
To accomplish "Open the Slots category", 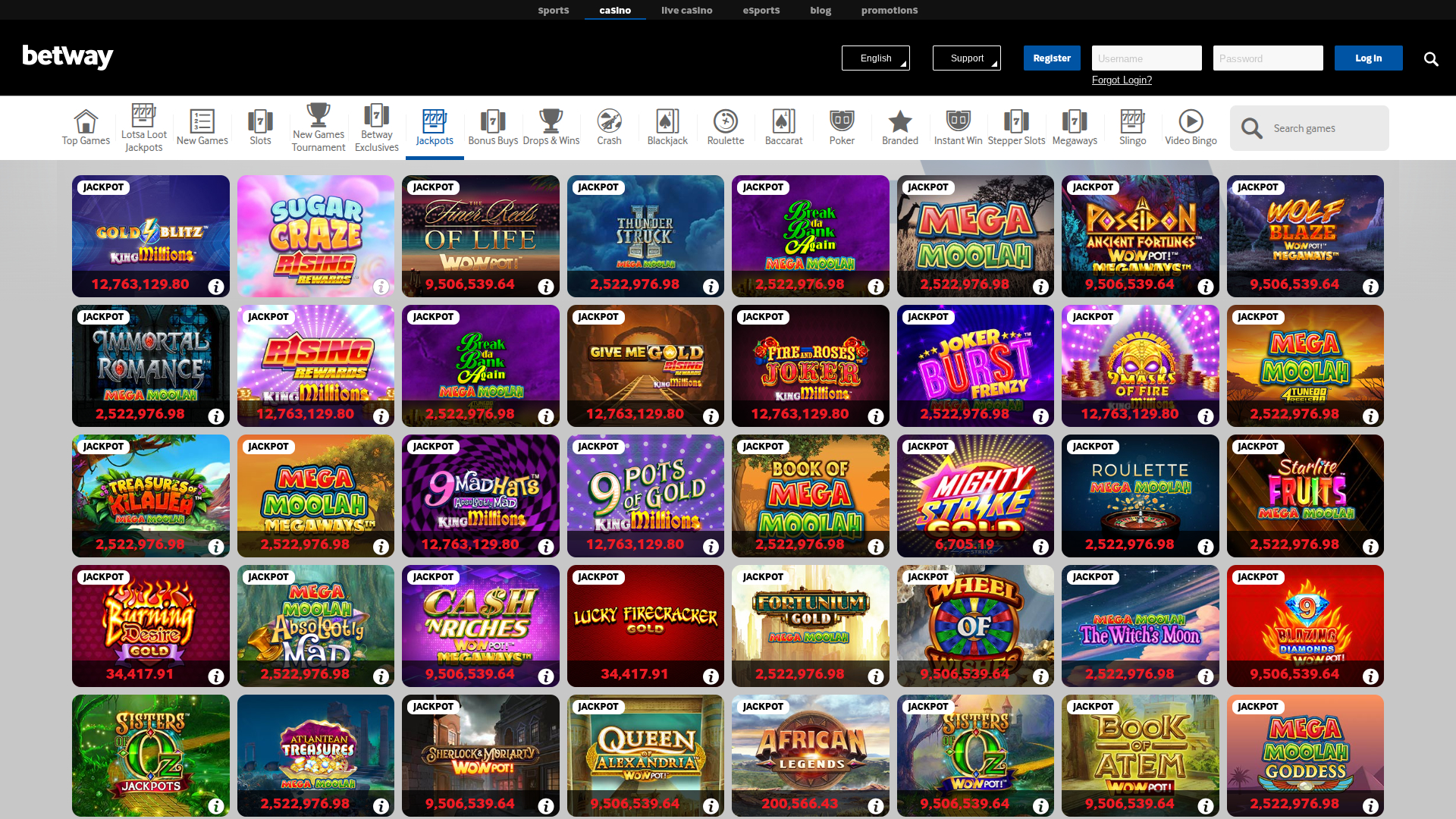I will coord(260,127).
